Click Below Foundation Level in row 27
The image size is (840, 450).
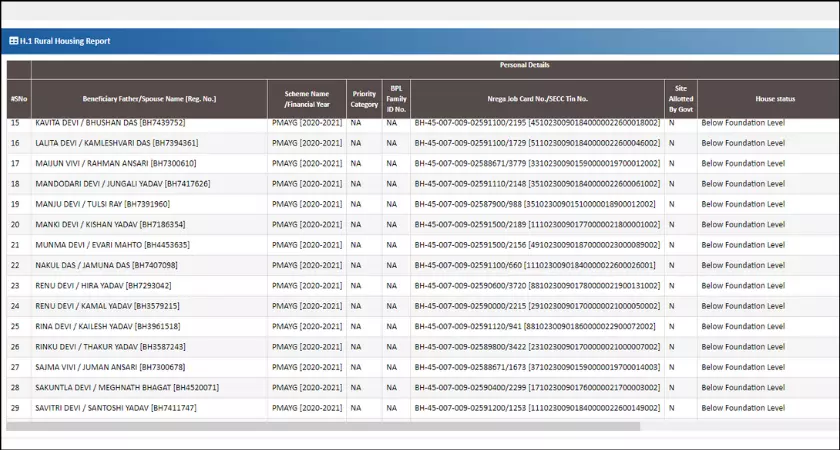tap(743, 367)
